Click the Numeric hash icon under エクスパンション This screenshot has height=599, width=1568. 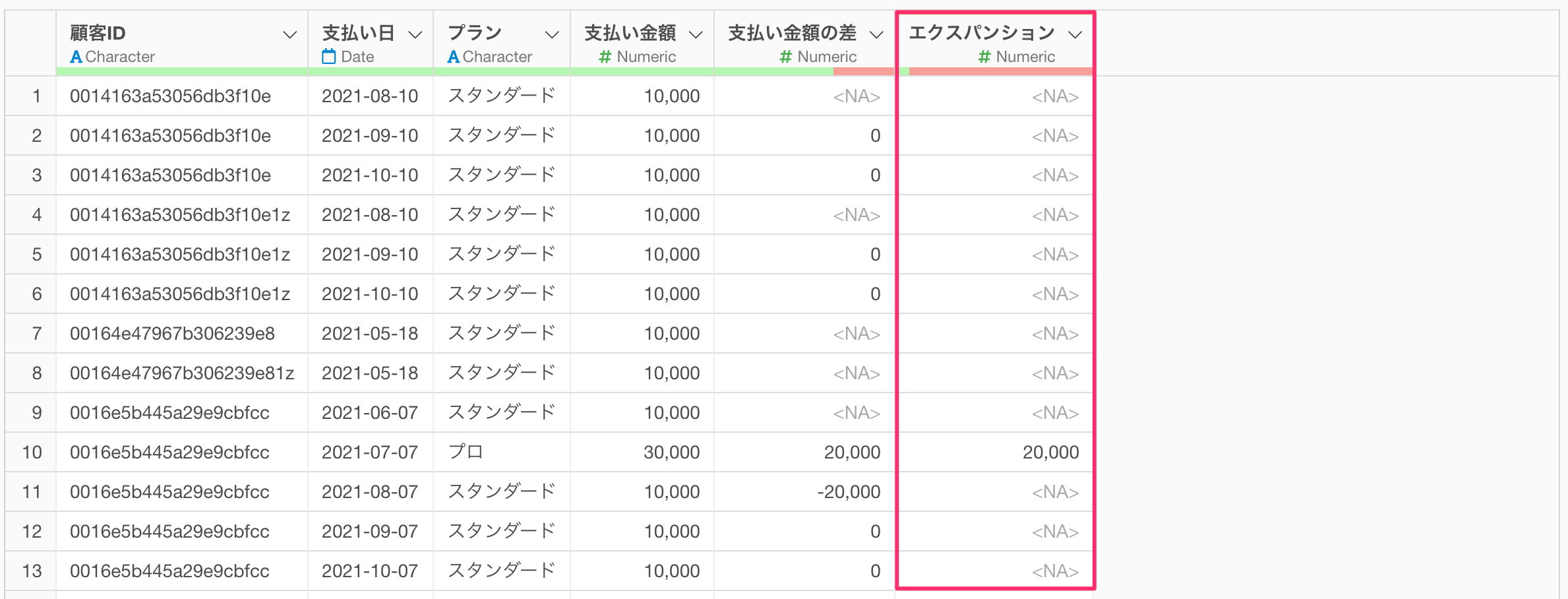[x=984, y=57]
